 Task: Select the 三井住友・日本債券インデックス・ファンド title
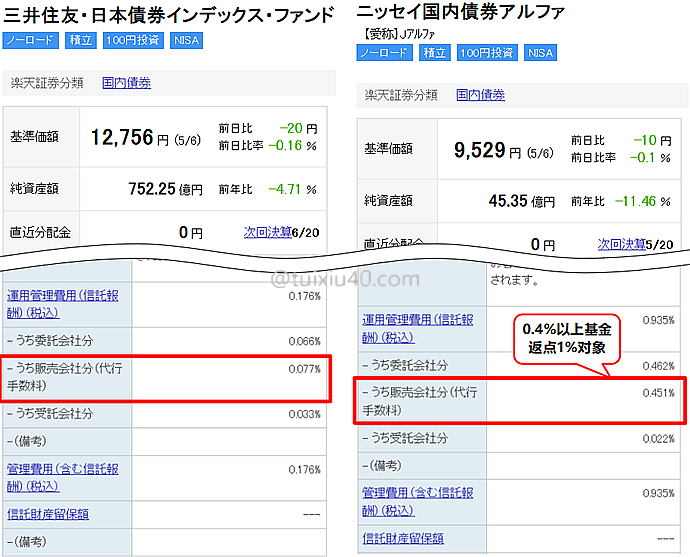[x=169, y=15]
